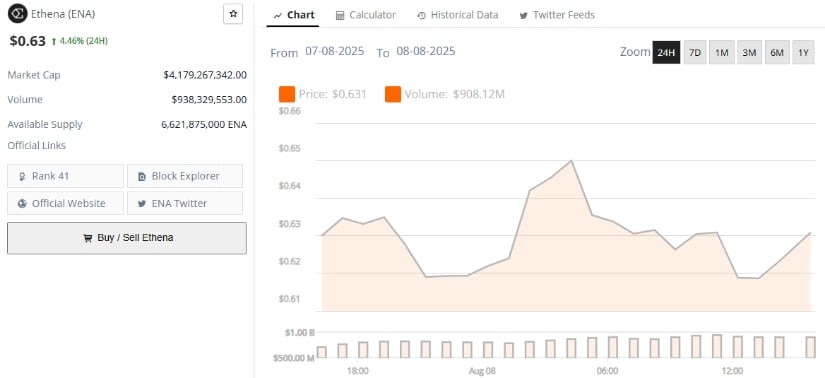Click the $0.61 price axis label
Image resolution: width=825 pixels, height=378 pixels.
coord(289,299)
